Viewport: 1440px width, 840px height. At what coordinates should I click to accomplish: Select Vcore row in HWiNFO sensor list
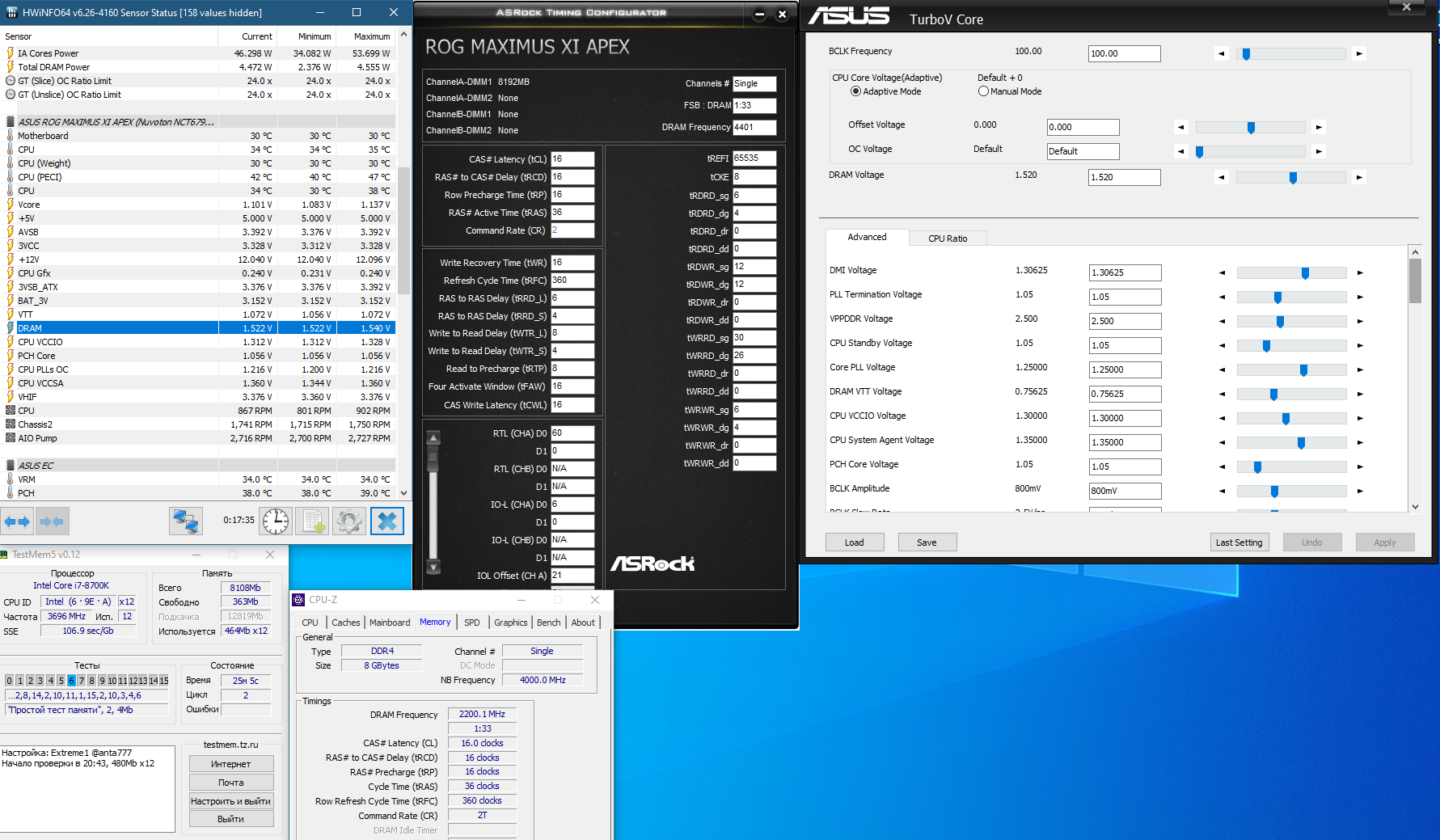pyautogui.click(x=198, y=205)
